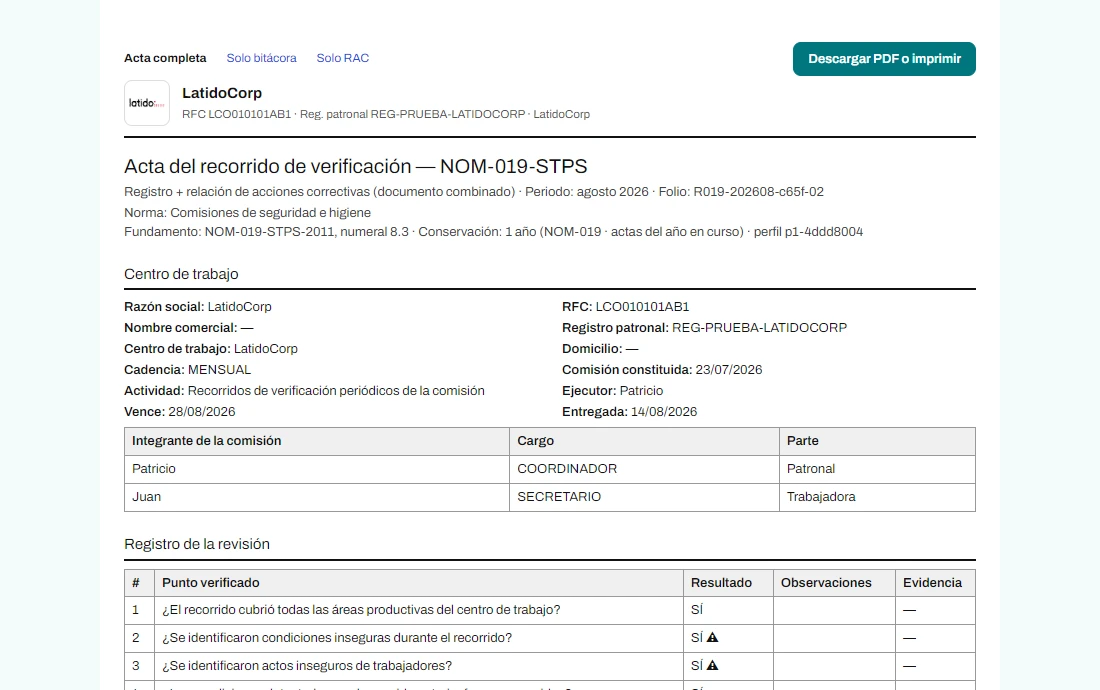
Task: Click the Nombre comercial field
Action: [x=189, y=327]
